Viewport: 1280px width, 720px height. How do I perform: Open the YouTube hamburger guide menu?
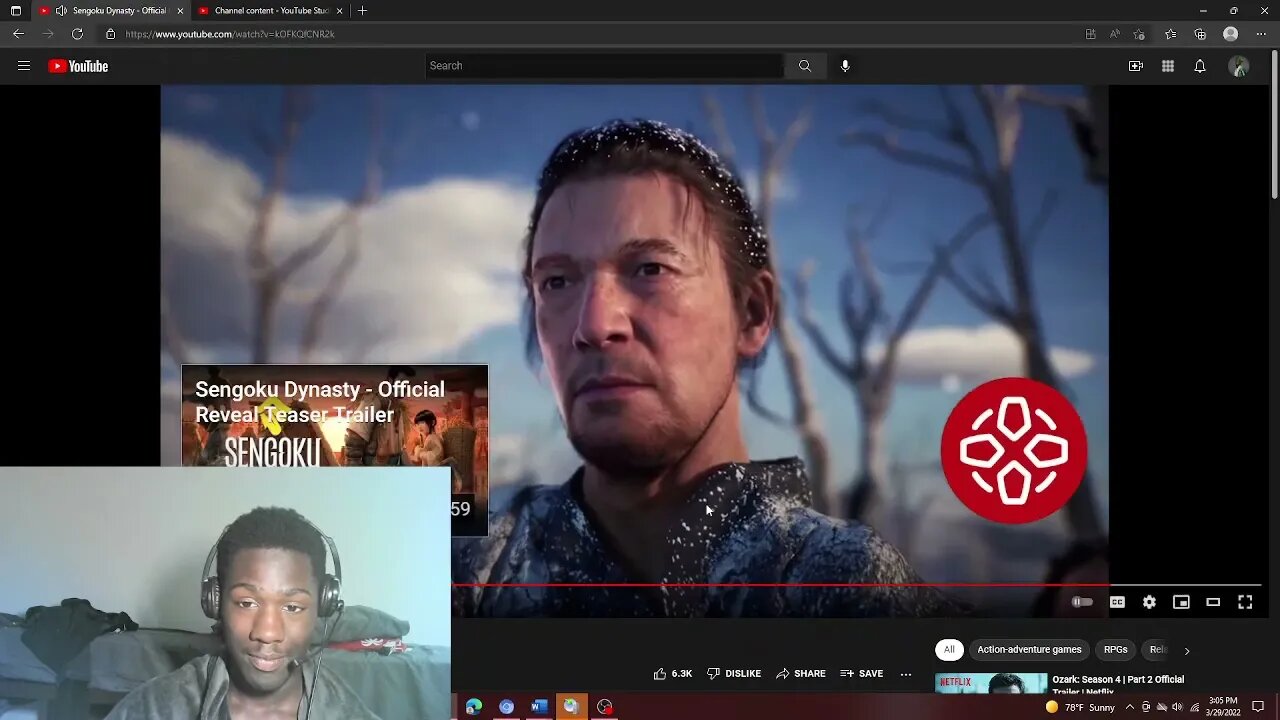24,66
